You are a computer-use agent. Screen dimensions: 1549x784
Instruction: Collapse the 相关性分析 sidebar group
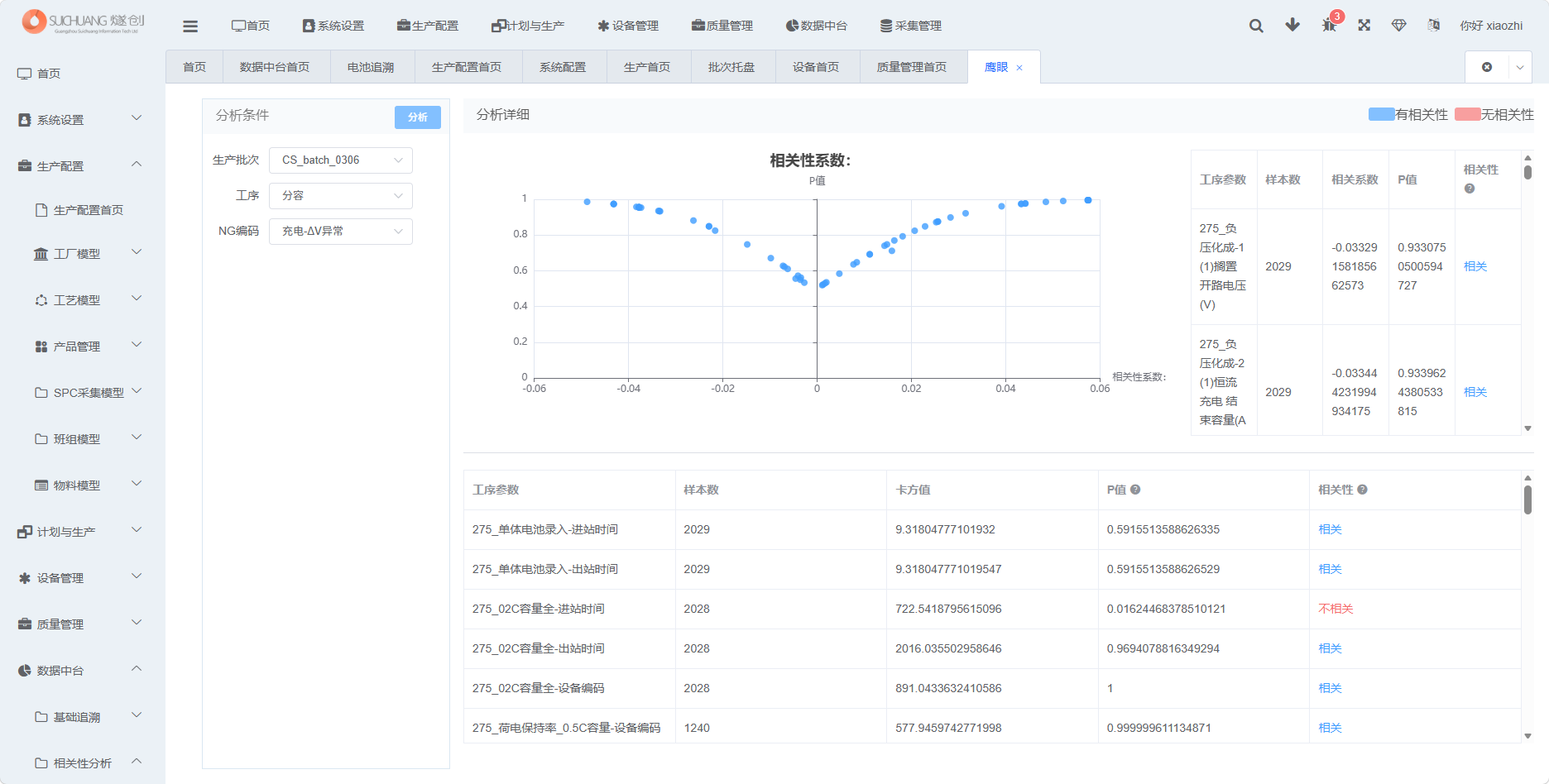coord(137,762)
